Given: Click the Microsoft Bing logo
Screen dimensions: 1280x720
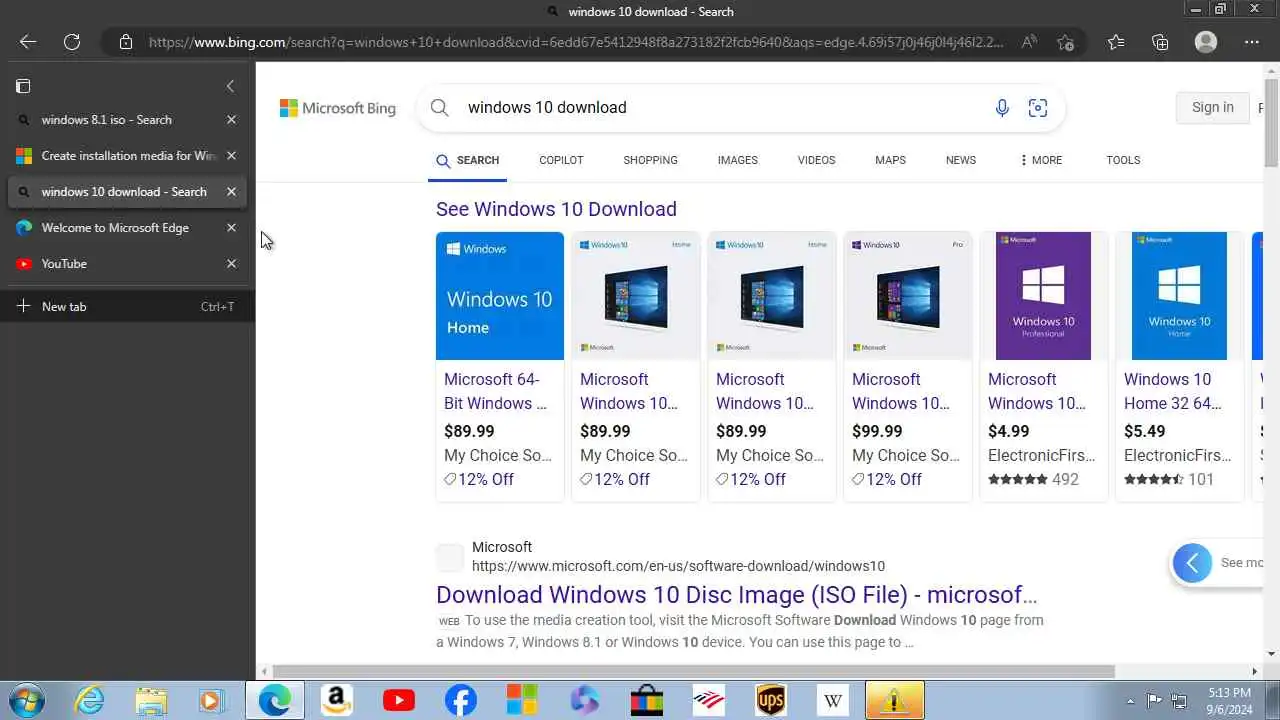Looking at the screenshot, I should pyautogui.click(x=337, y=108).
